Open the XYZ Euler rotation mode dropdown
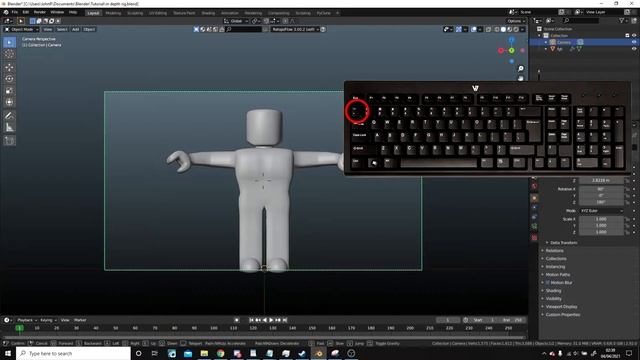 [x=602, y=211]
